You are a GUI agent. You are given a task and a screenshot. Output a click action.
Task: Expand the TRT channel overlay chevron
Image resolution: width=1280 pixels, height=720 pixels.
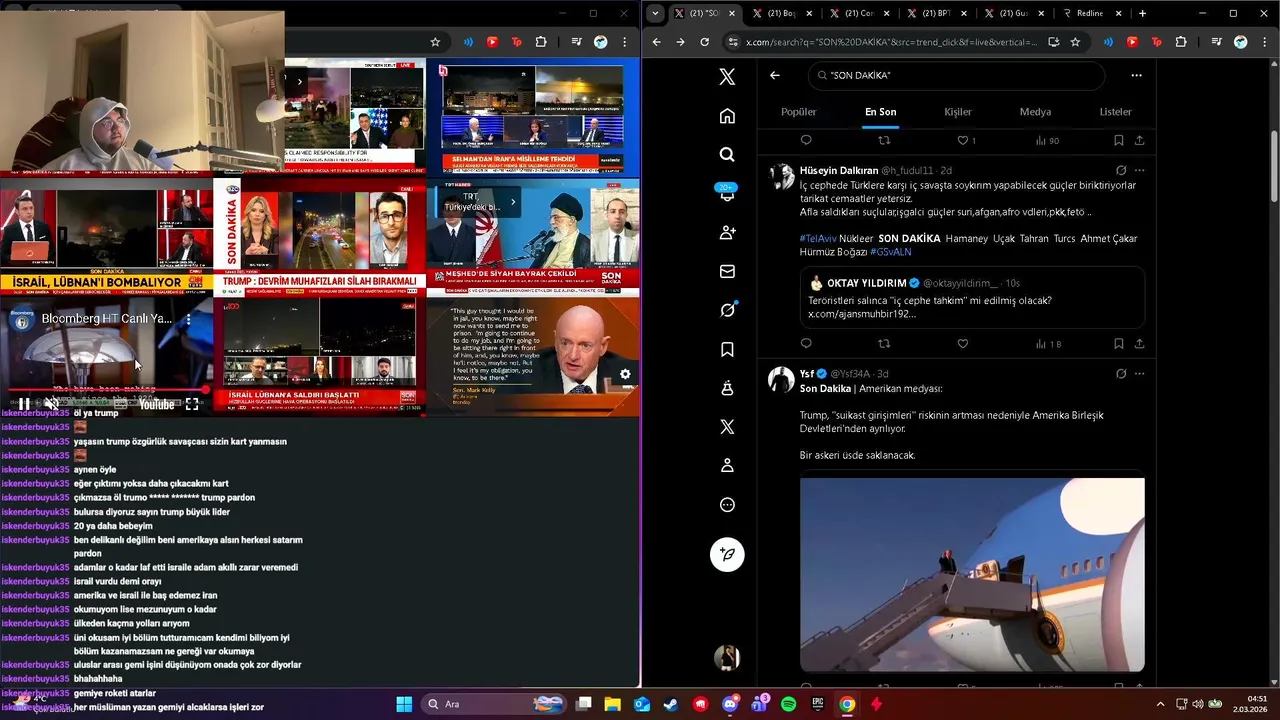(x=513, y=202)
